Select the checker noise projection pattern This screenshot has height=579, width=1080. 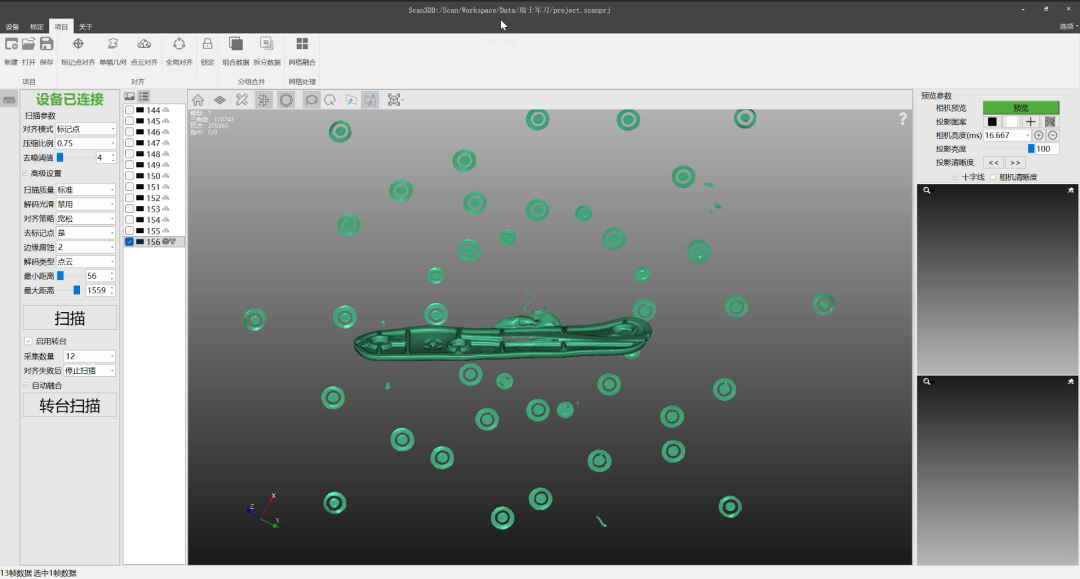click(1050, 122)
